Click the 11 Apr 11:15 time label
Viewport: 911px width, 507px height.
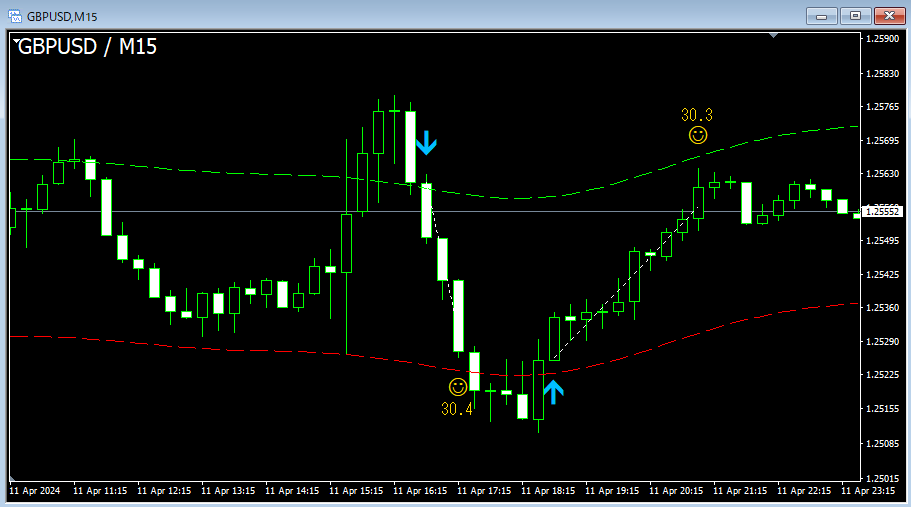pos(100,491)
